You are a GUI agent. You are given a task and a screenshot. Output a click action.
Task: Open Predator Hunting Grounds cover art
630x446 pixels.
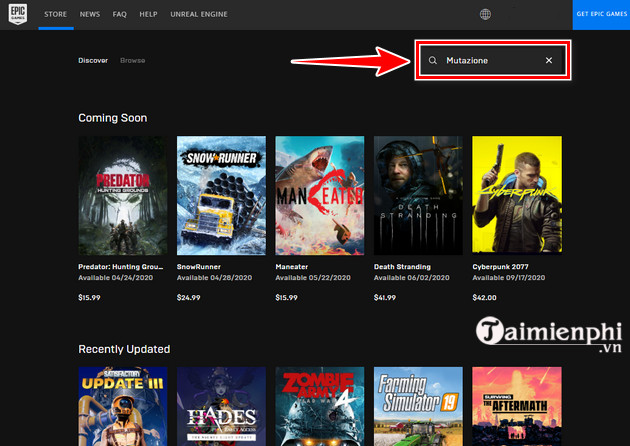coord(123,195)
